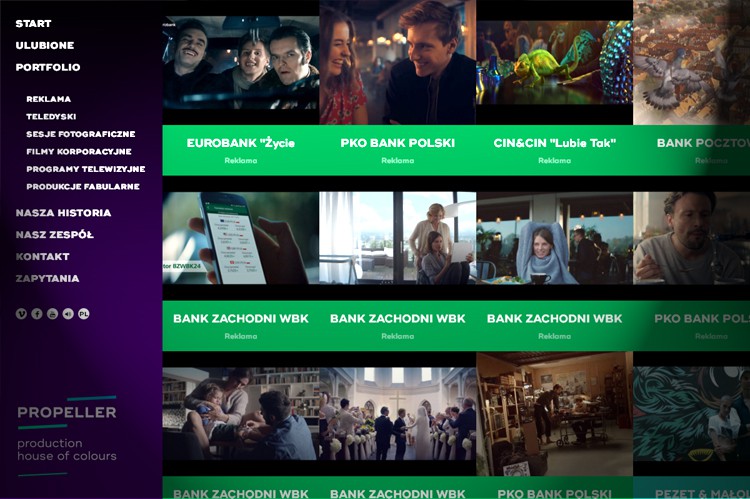Screen dimensions: 750x499
Task: Go to the START menu item
Action: pyautogui.click(x=33, y=23)
